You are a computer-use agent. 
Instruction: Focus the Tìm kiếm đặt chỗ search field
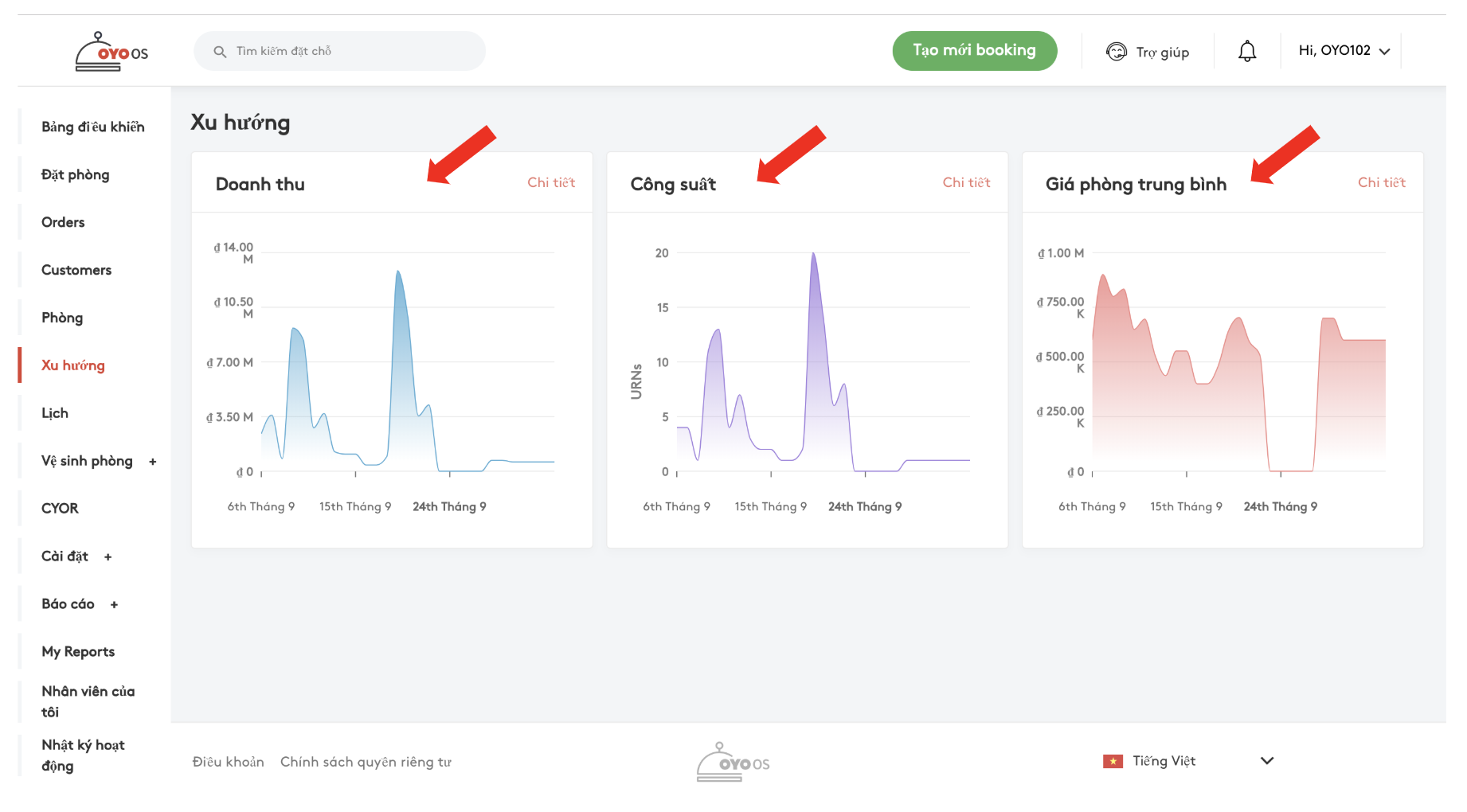coord(339,51)
